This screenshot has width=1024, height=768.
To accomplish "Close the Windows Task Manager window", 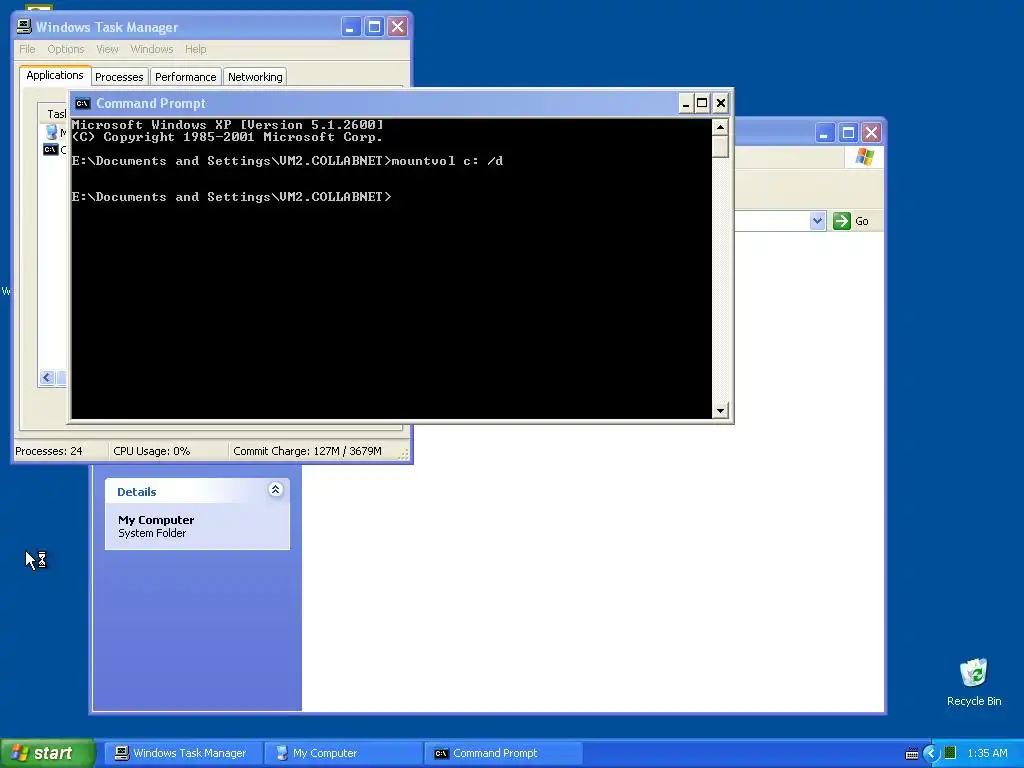I will tap(397, 27).
